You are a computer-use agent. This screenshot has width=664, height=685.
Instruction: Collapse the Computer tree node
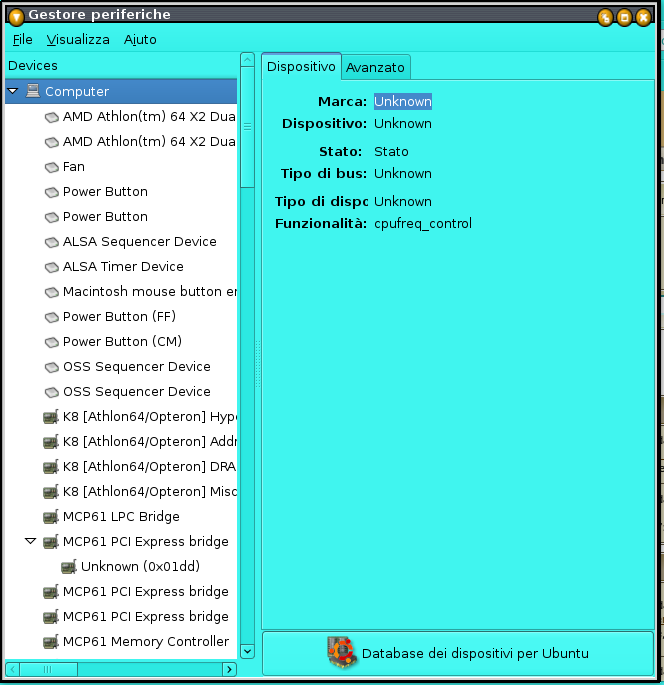point(13,91)
